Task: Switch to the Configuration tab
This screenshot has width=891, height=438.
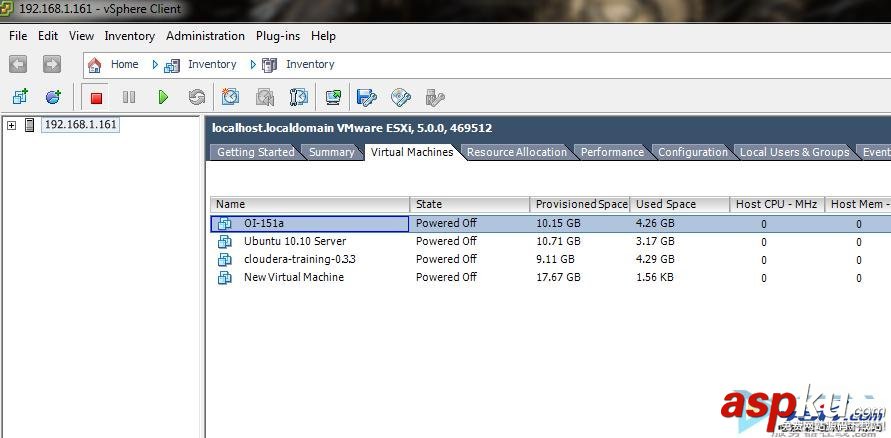Action: (693, 152)
